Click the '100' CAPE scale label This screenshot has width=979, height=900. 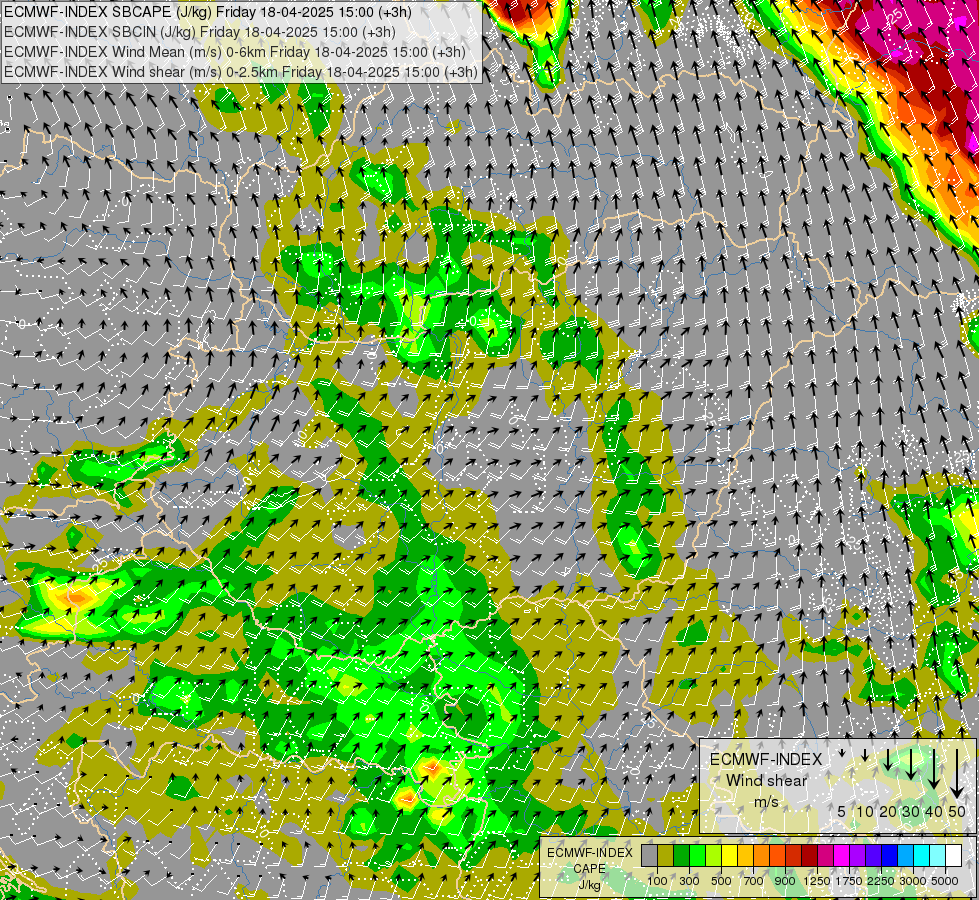coord(657,881)
